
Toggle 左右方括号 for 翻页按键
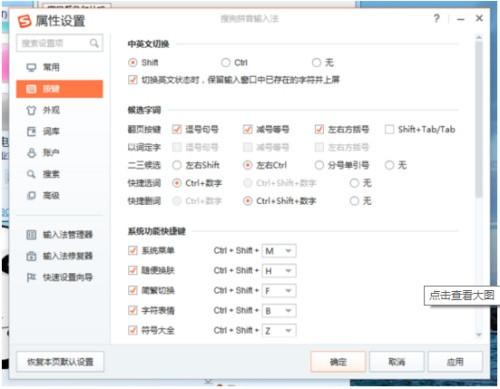click(x=319, y=129)
